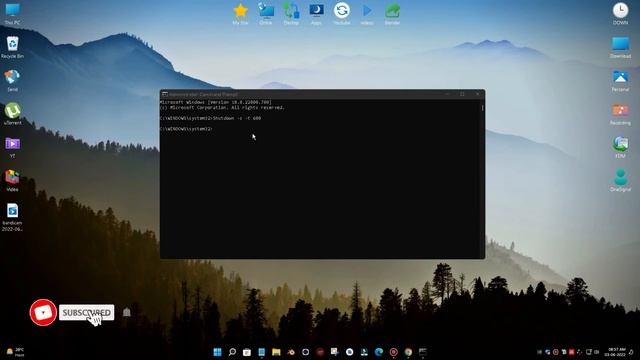Select the Youtube sync-arrows icon
The image size is (640, 360).
(342, 13)
